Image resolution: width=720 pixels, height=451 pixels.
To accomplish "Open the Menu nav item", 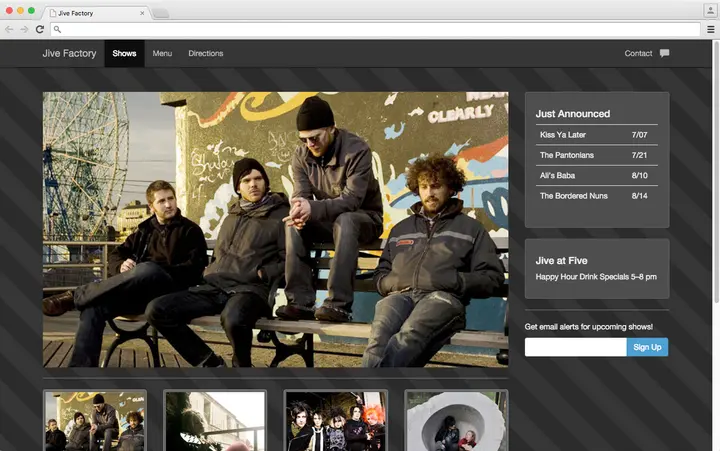I will 162,53.
